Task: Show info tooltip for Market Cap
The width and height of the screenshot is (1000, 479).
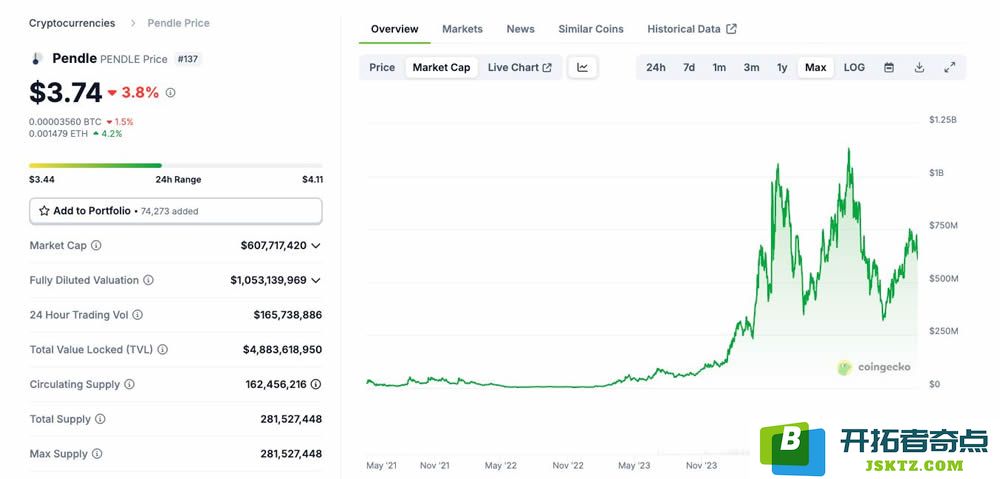Action: coord(96,245)
